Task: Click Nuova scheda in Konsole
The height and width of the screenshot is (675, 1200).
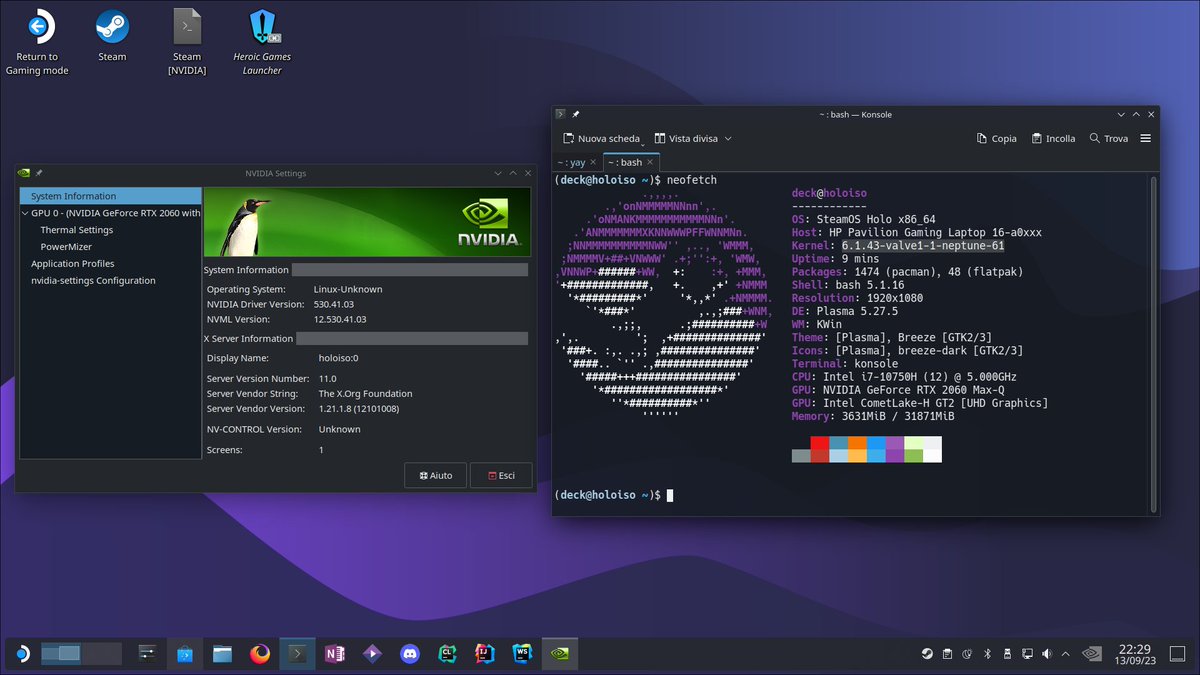Action: tap(601, 139)
